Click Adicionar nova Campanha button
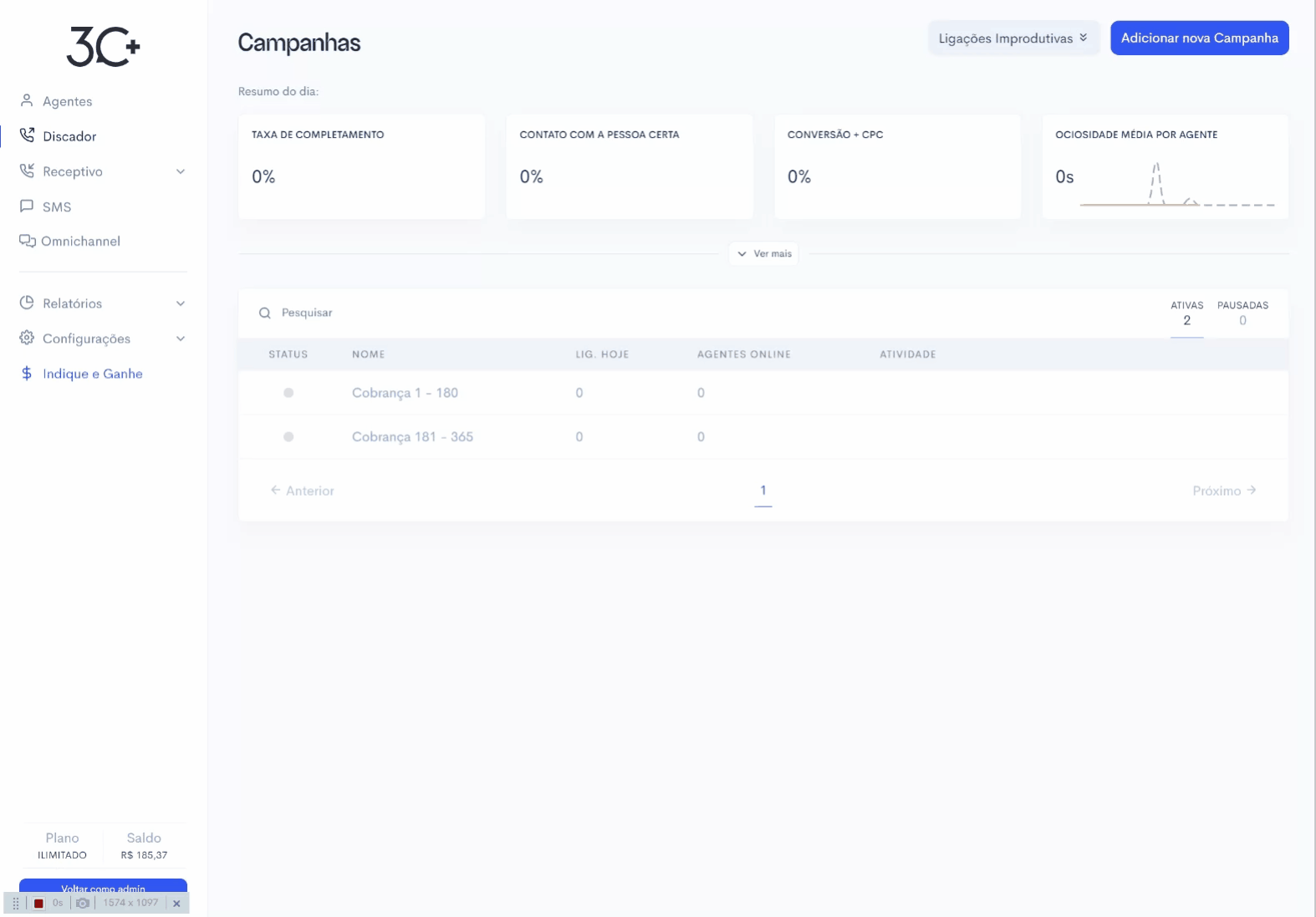1316x917 pixels. coord(1199,38)
